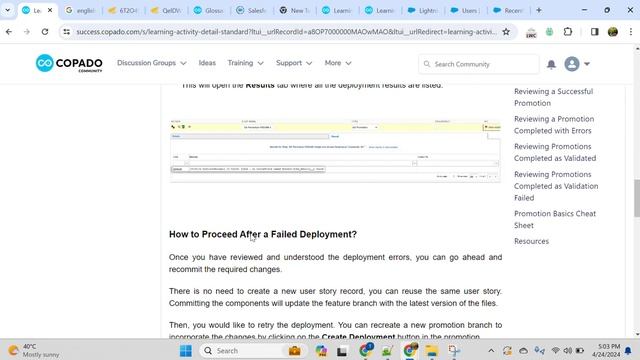Switch to the Google english tab
Screen dimensions: 640x360
click(80, 11)
